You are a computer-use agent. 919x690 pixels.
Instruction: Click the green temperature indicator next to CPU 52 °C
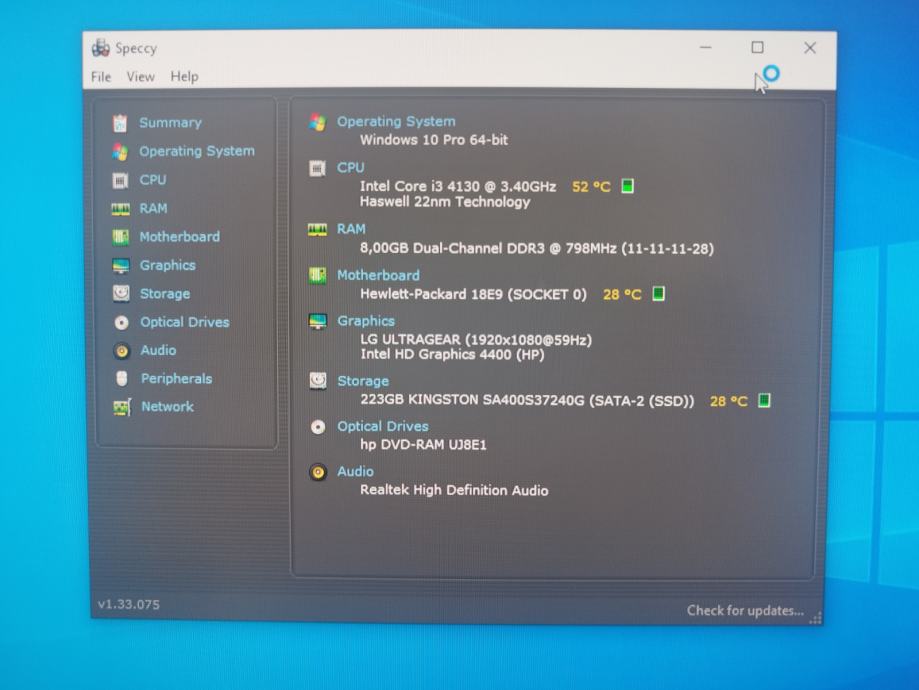[x=627, y=186]
